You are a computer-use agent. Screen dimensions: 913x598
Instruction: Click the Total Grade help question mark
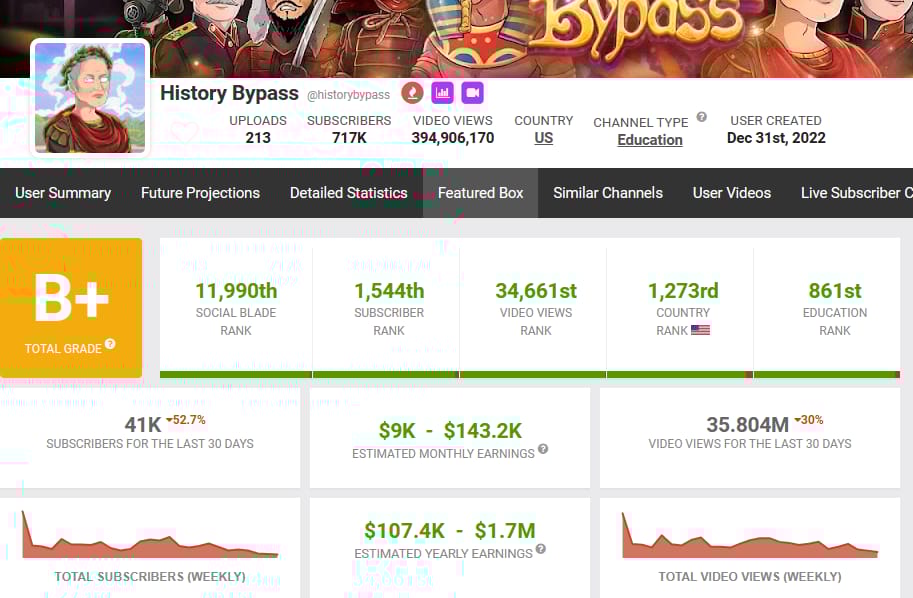(x=110, y=344)
